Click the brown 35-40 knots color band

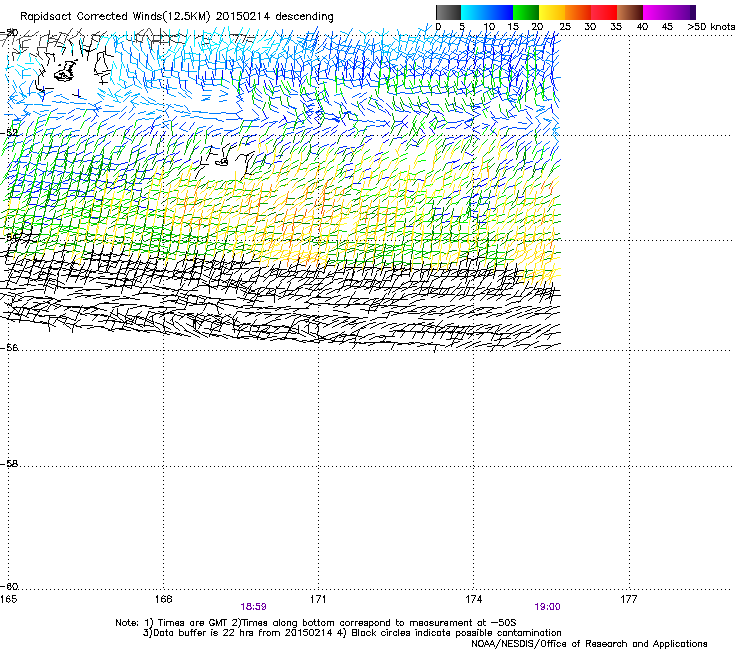pyautogui.click(x=630, y=12)
